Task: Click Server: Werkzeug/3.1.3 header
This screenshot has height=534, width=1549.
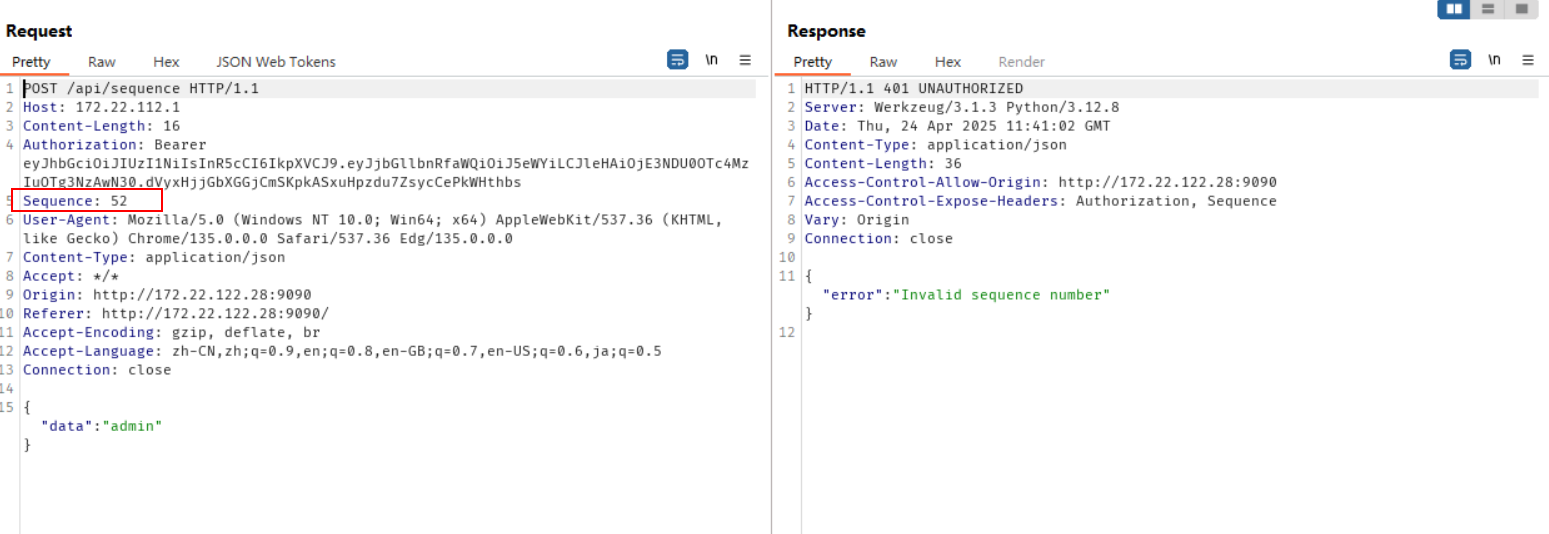Action: pos(962,107)
